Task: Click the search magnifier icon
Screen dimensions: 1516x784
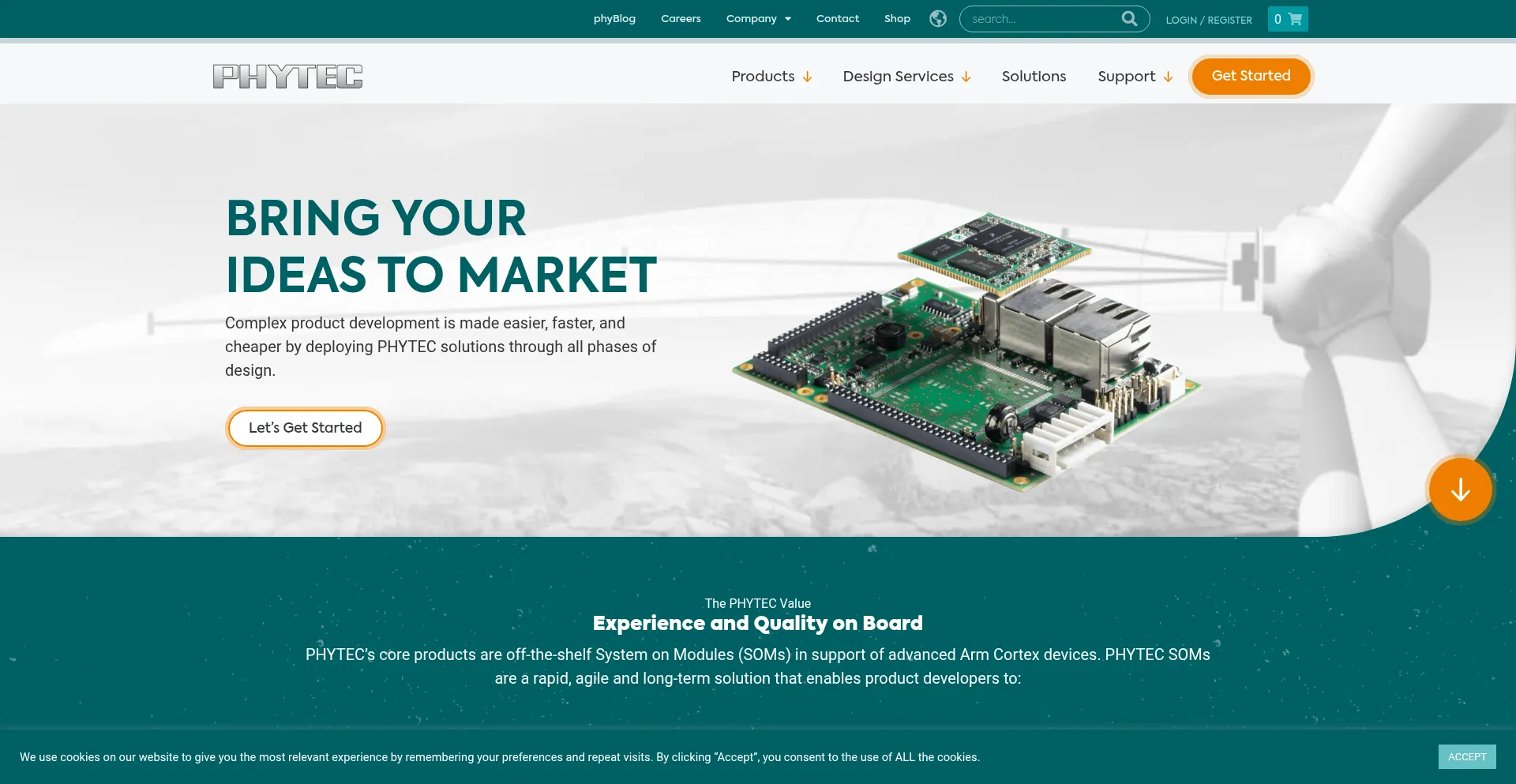Action: (1129, 18)
